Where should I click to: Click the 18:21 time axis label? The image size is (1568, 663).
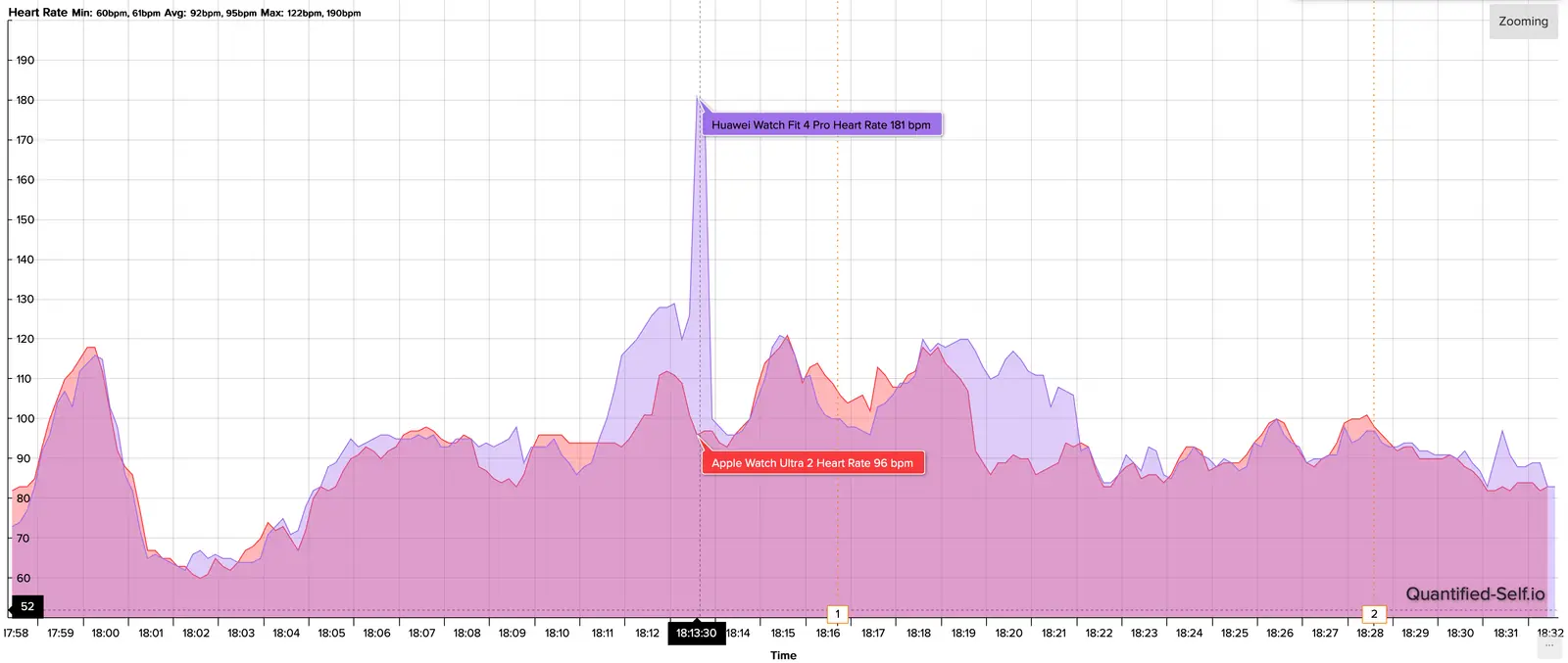1053,633
